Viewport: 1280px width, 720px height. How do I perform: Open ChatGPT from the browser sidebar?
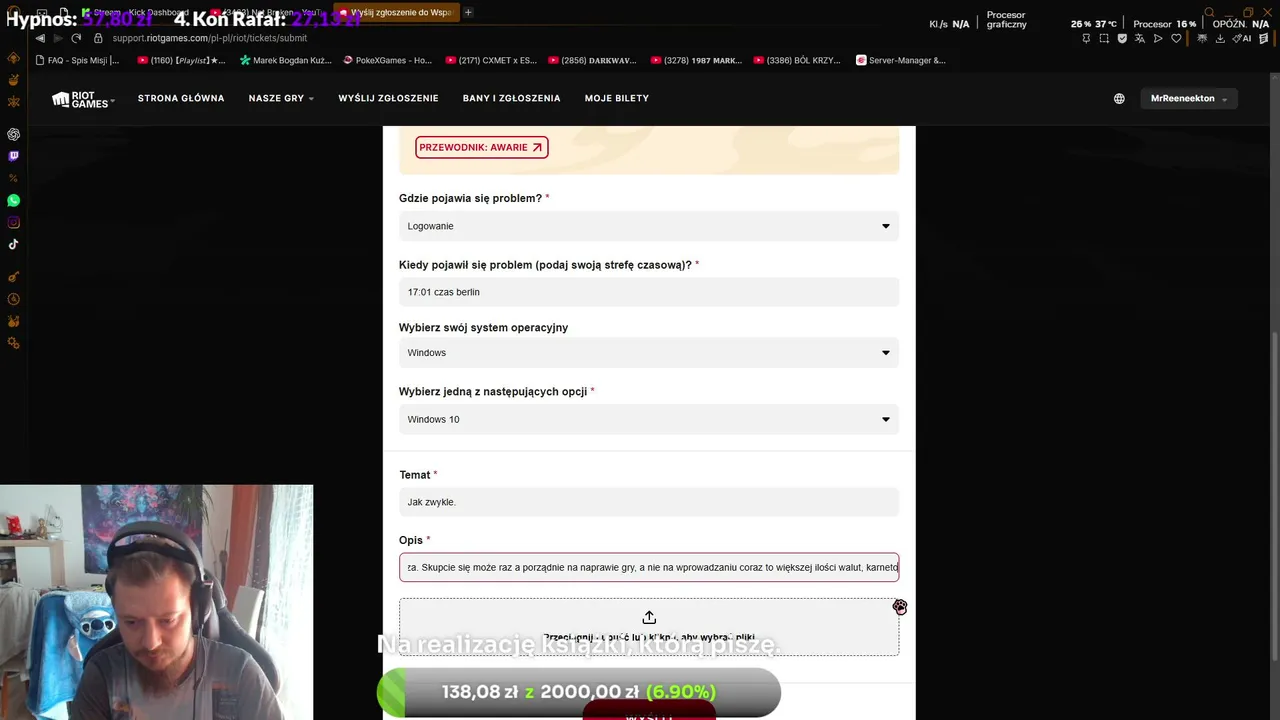coord(13,134)
